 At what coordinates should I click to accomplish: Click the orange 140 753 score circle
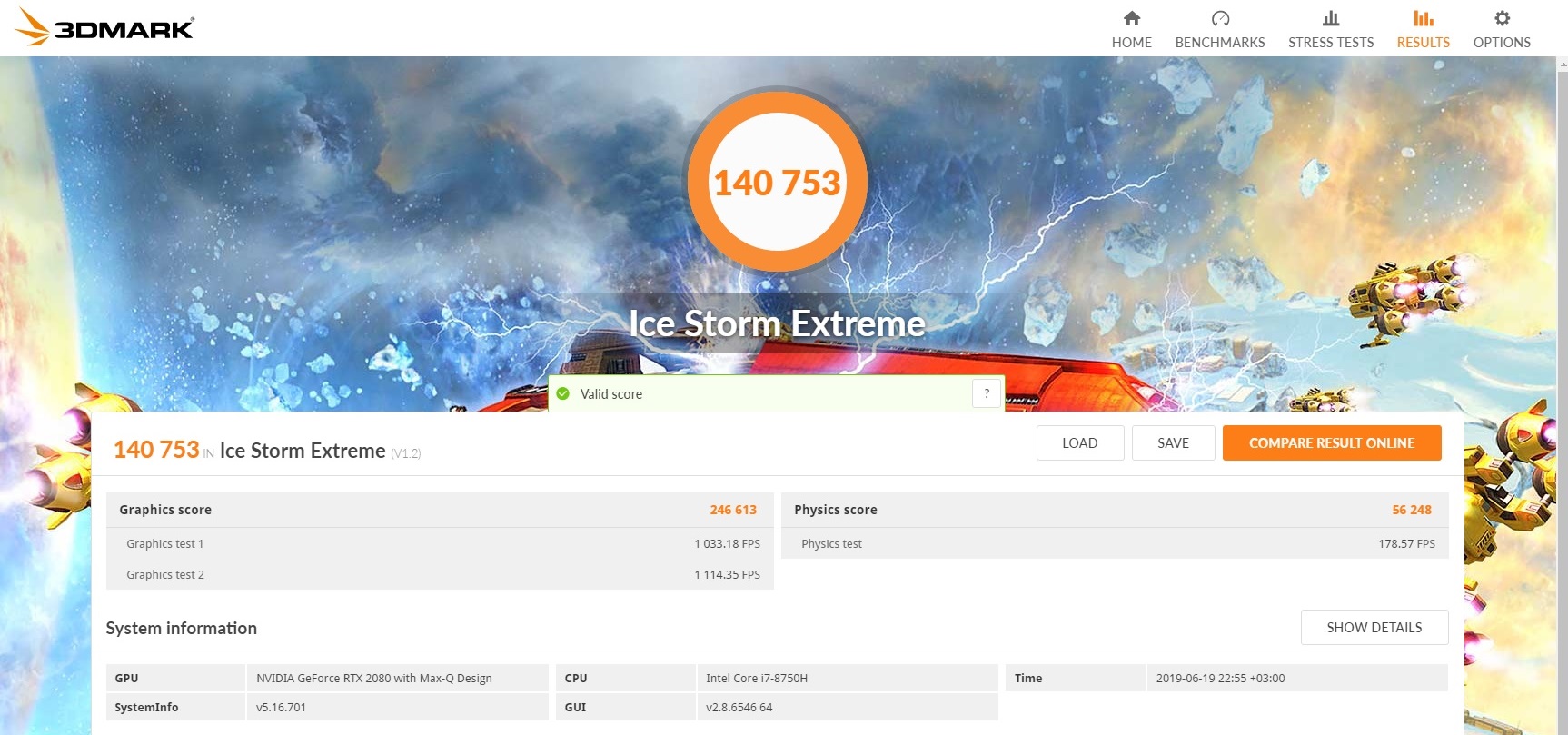tap(777, 182)
